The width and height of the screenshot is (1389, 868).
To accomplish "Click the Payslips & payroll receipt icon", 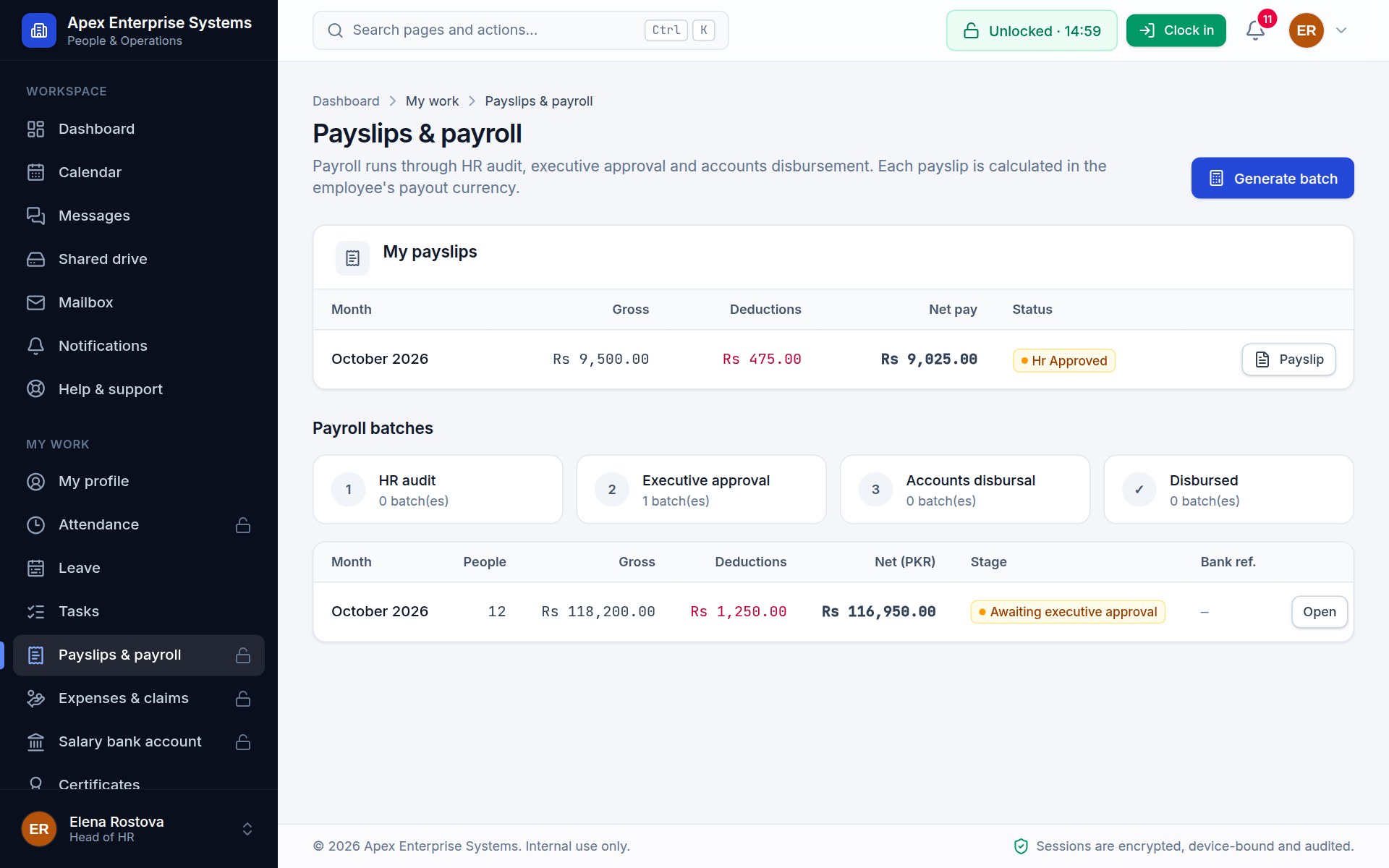I will pyautogui.click(x=35, y=655).
